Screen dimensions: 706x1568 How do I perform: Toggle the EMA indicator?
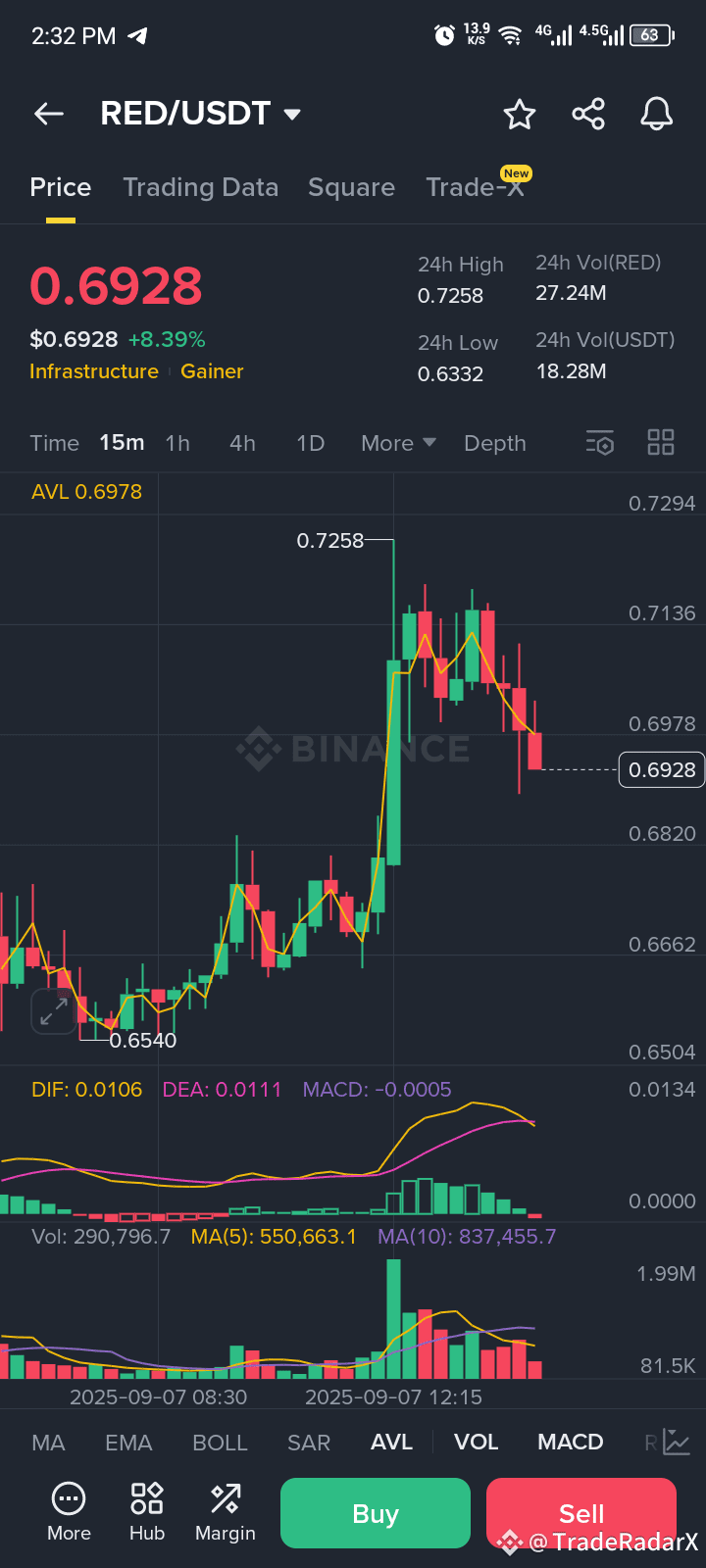tap(128, 1442)
